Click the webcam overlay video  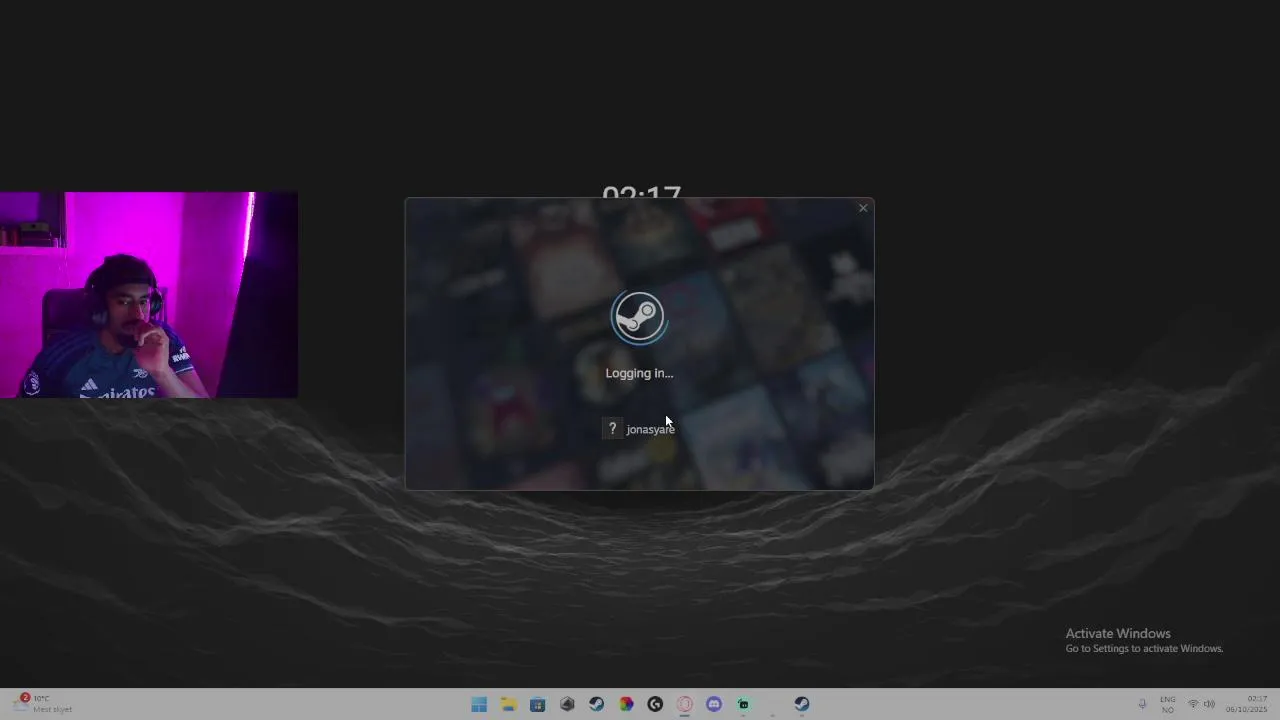tap(149, 295)
